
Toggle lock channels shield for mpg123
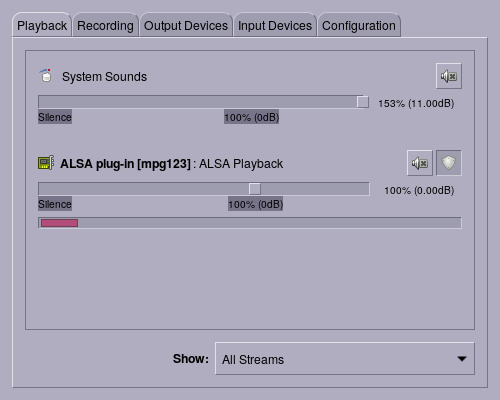click(x=449, y=163)
